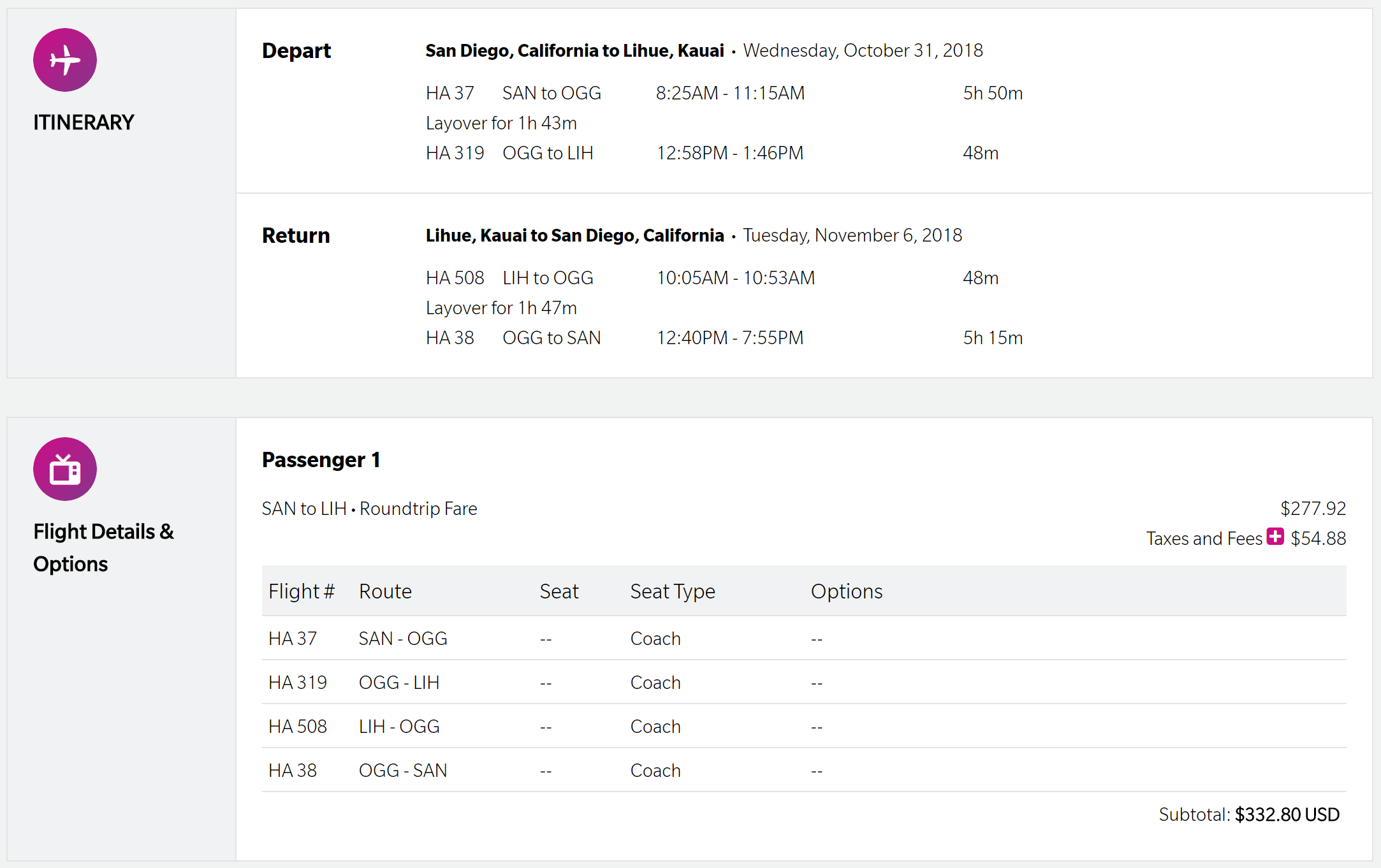Click the Seat Type column header
Screen dimensions: 1381x868
click(673, 591)
